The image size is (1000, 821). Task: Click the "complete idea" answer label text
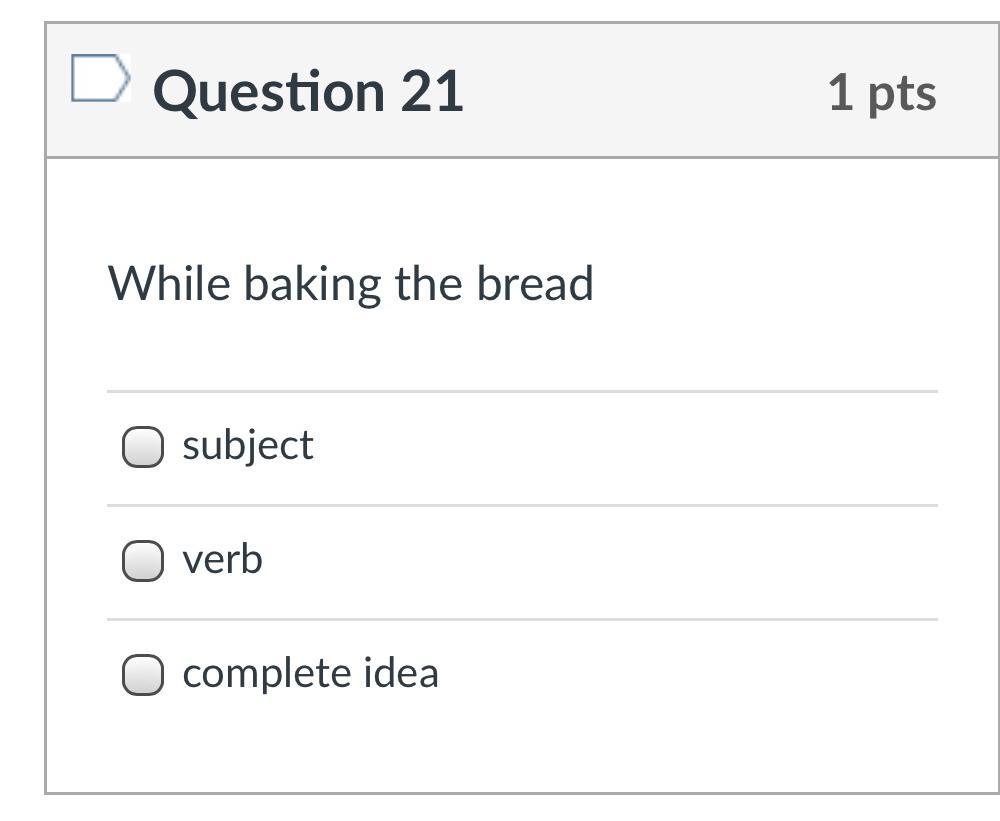click(x=310, y=673)
